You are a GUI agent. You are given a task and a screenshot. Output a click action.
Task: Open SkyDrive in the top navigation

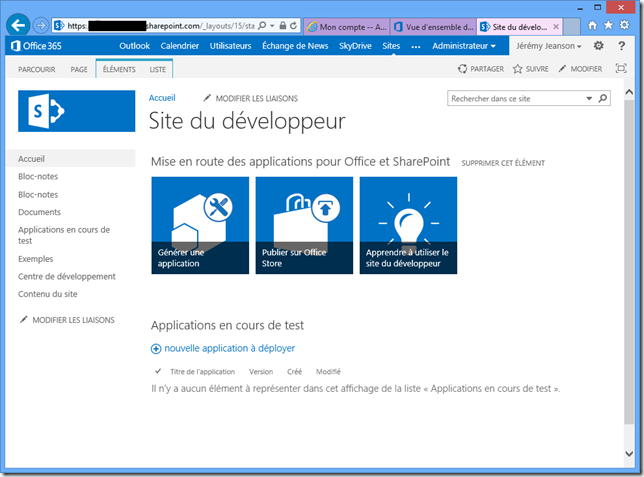tap(355, 46)
